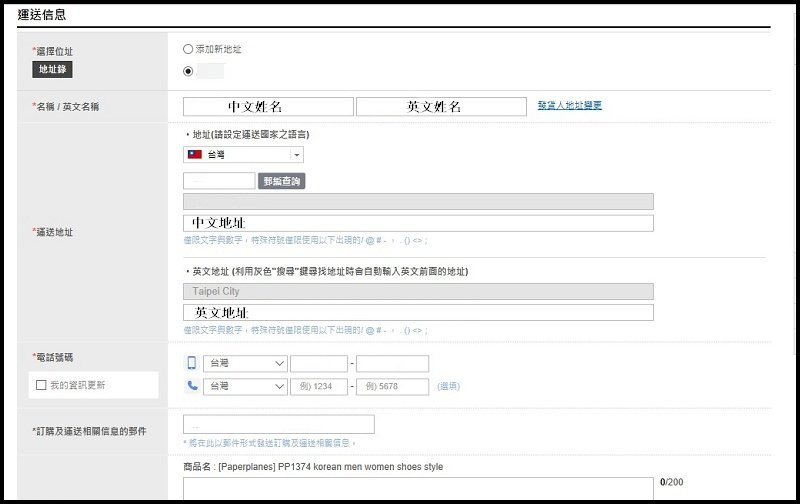Click the landline field showing 例) 5678
Viewport: 800px width, 504px height.
392,386
